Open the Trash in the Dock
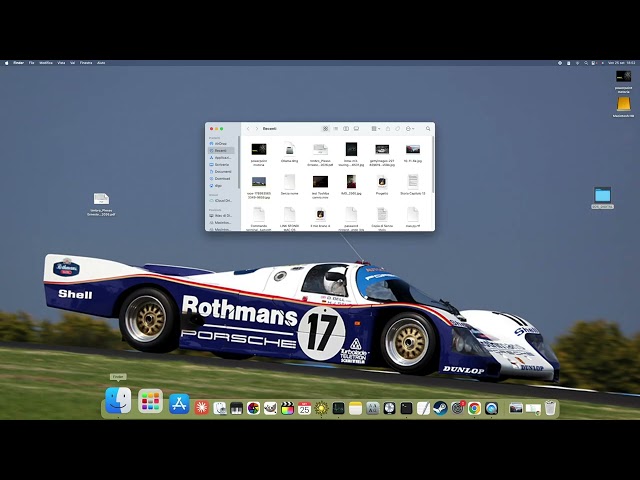640x480 pixels. pyautogui.click(x=550, y=408)
